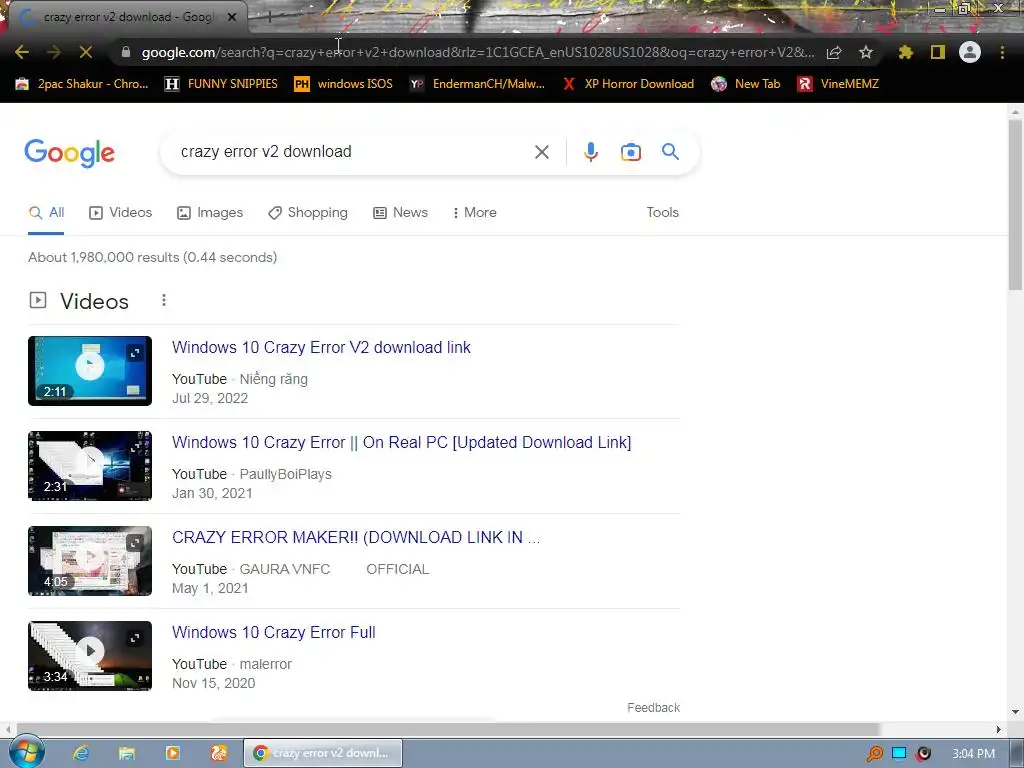Click the vertical scrollbar thumb

tap(1016, 206)
